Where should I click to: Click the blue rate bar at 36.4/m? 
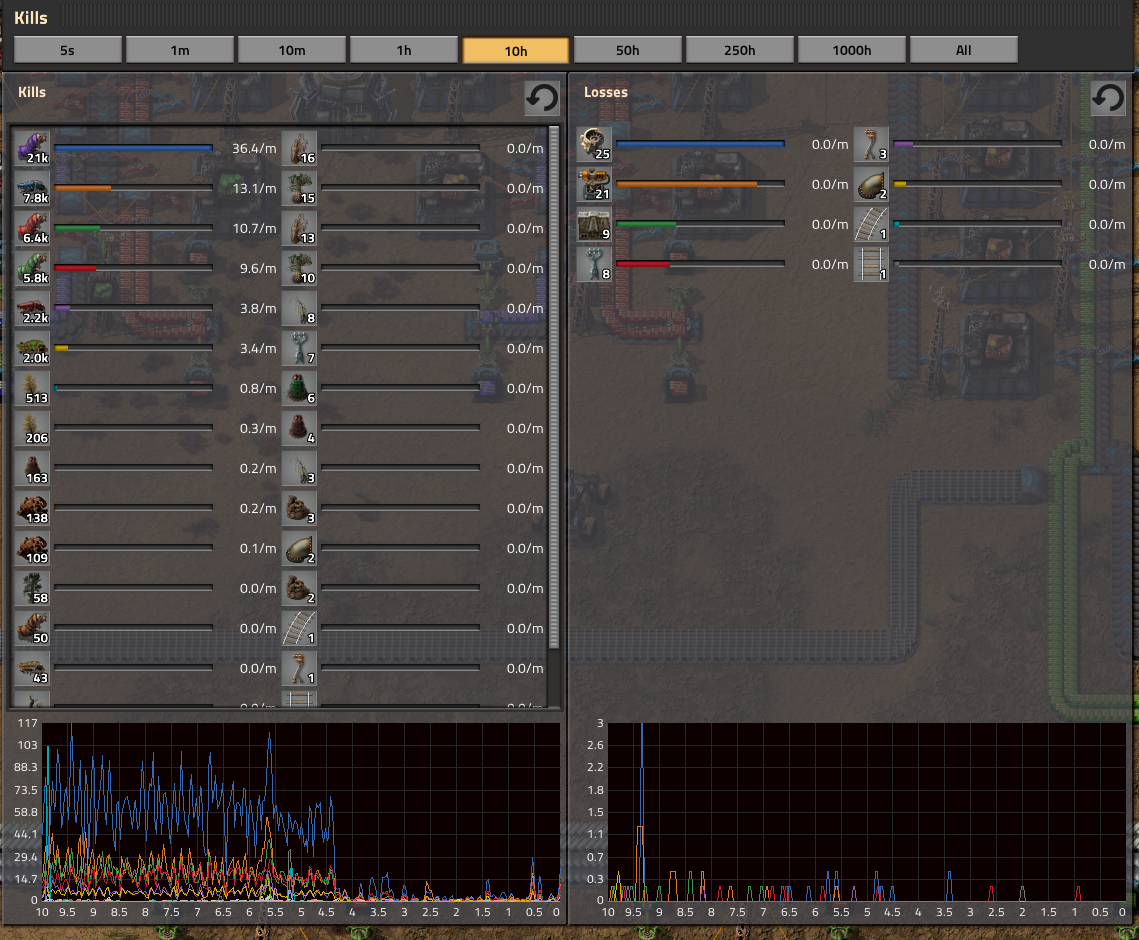click(x=133, y=148)
